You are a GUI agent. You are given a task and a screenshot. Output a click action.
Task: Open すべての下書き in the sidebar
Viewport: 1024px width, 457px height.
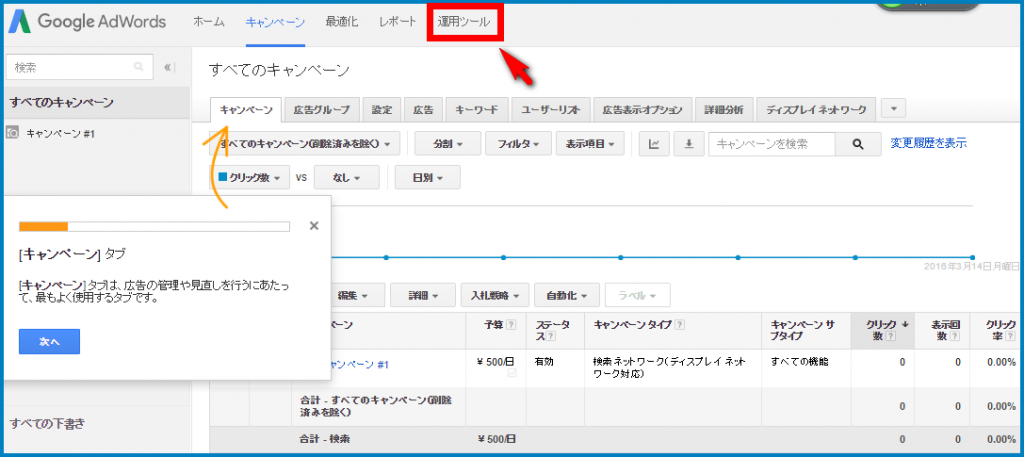[x=47, y=424]
